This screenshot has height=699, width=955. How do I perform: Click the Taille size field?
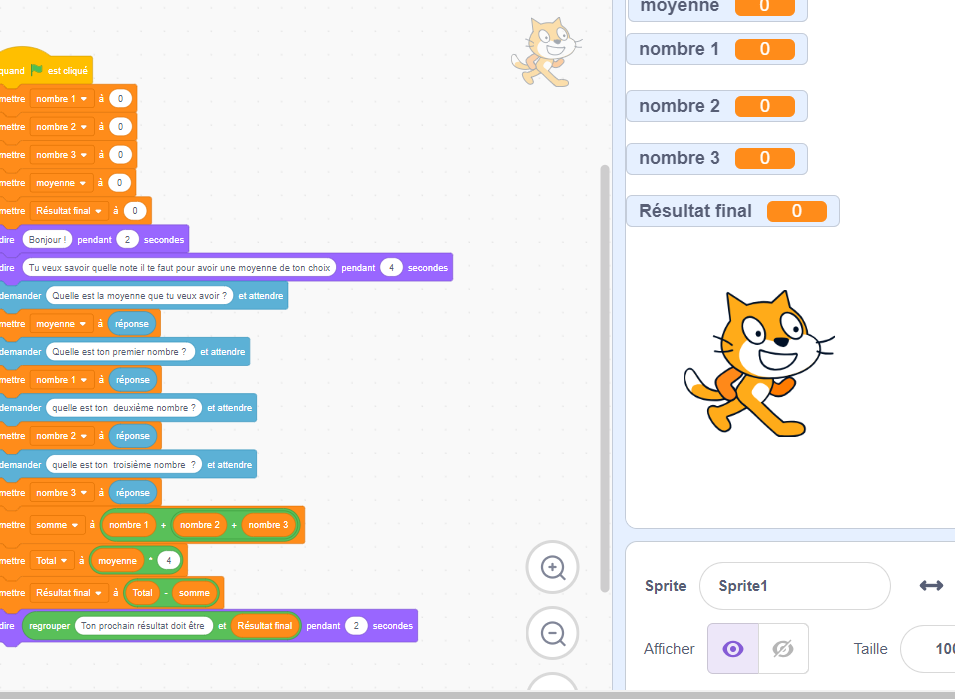(928, 648)
